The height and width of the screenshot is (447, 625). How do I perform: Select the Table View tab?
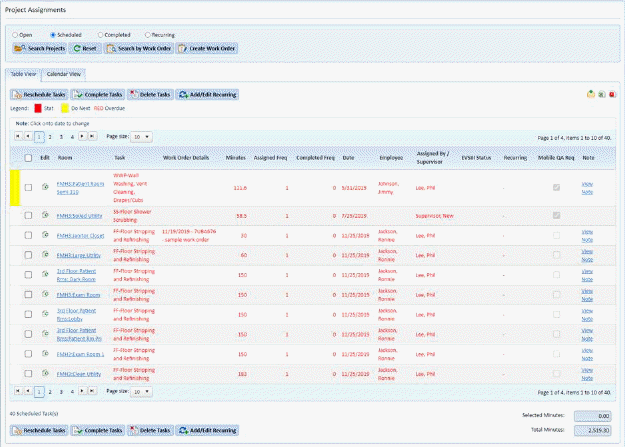(x=24, y=74)
